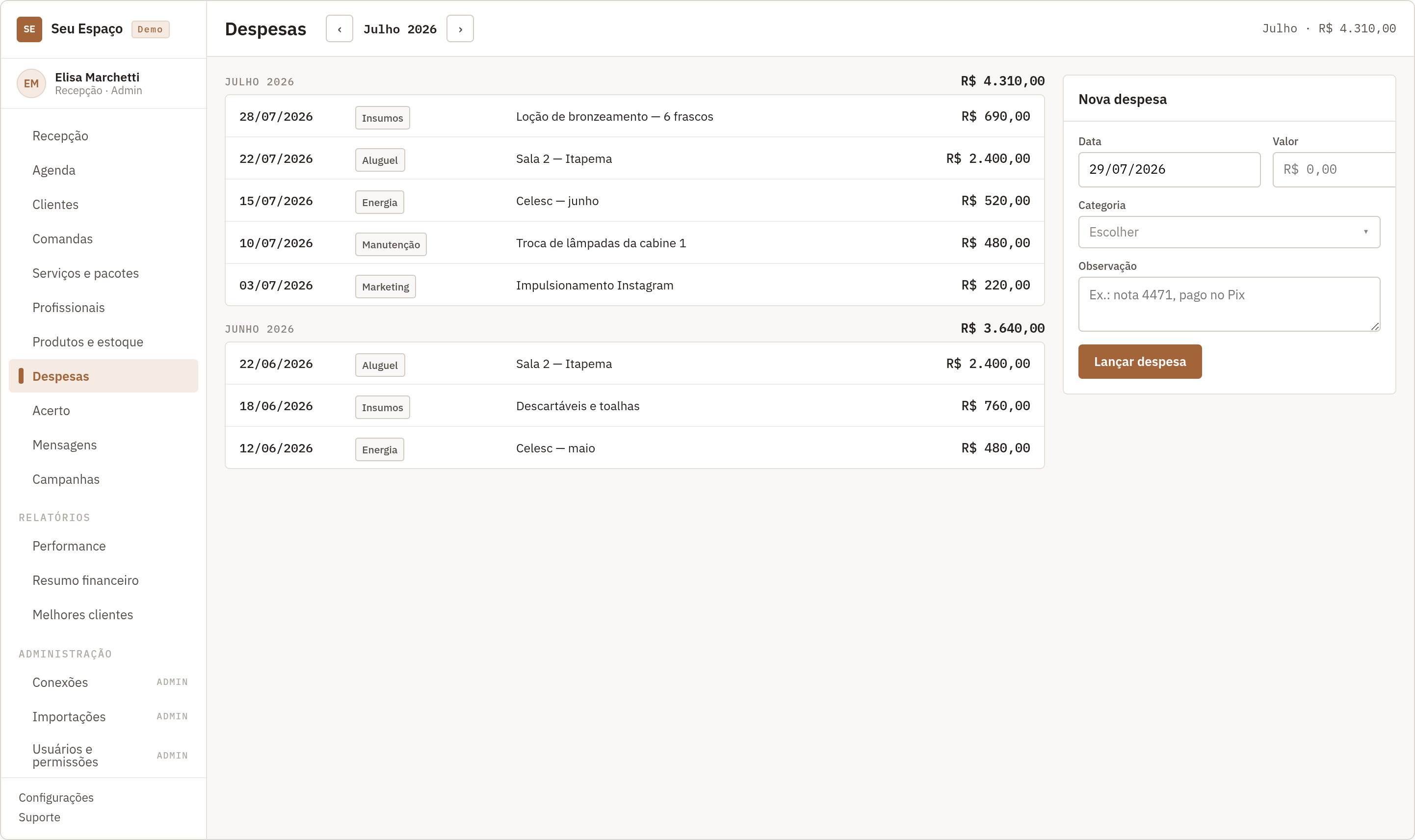Image resolution: width=1415 pixels, height=840 pixels.
Task: Open the Performance report
Action: 104,546
